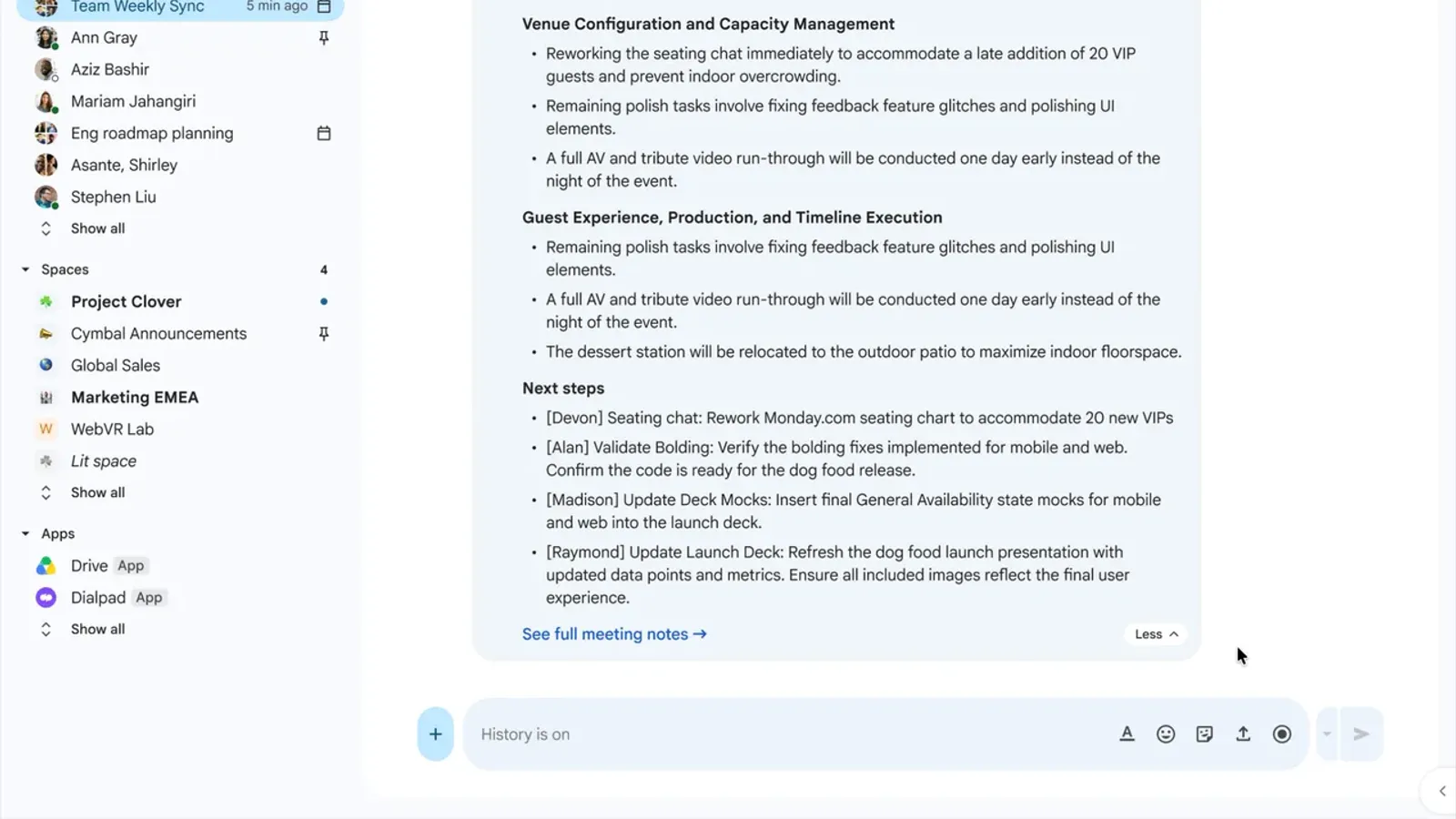Click the send message arrow
Image resolution: width=1456 pixels, height=819 pixels.
pyautogui.click(x=1361, y=733)
